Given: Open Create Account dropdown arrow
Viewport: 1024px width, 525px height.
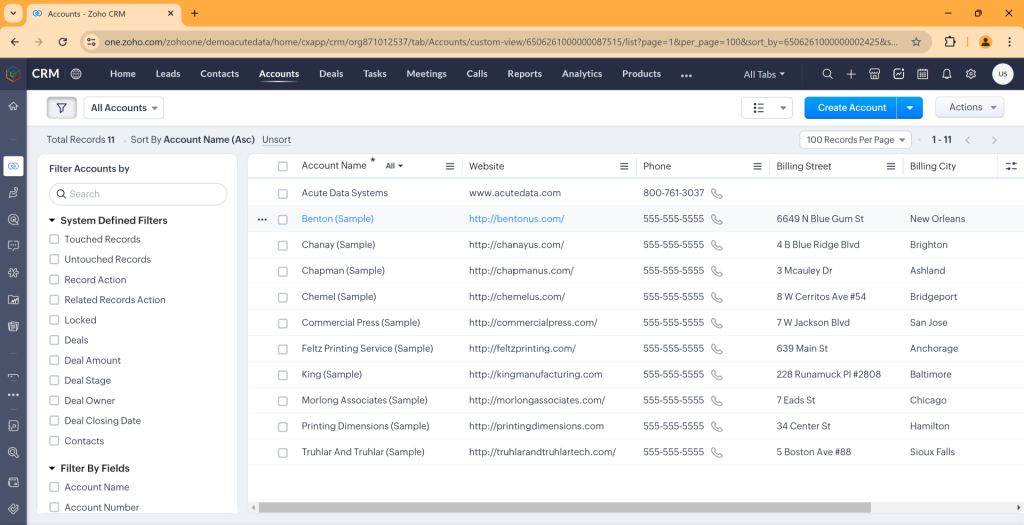Looking at the screenshot, I should point(910,108).
